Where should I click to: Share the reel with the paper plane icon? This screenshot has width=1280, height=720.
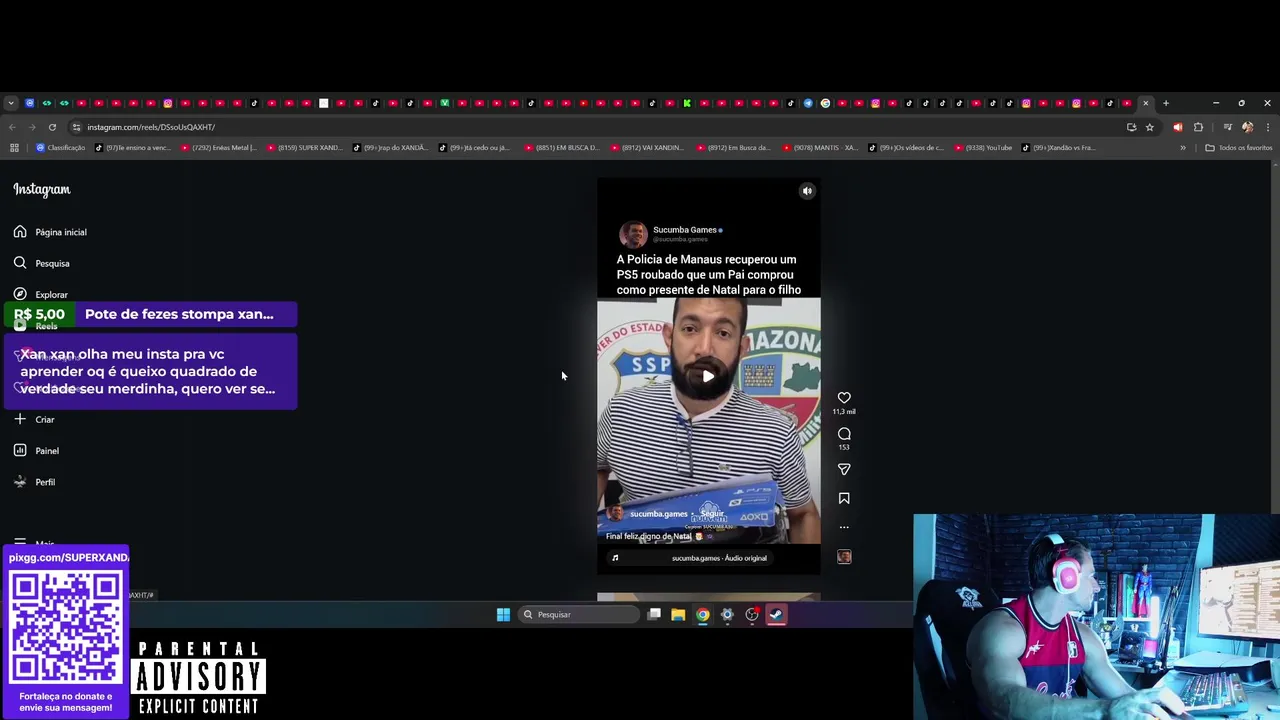pos(844,469)
